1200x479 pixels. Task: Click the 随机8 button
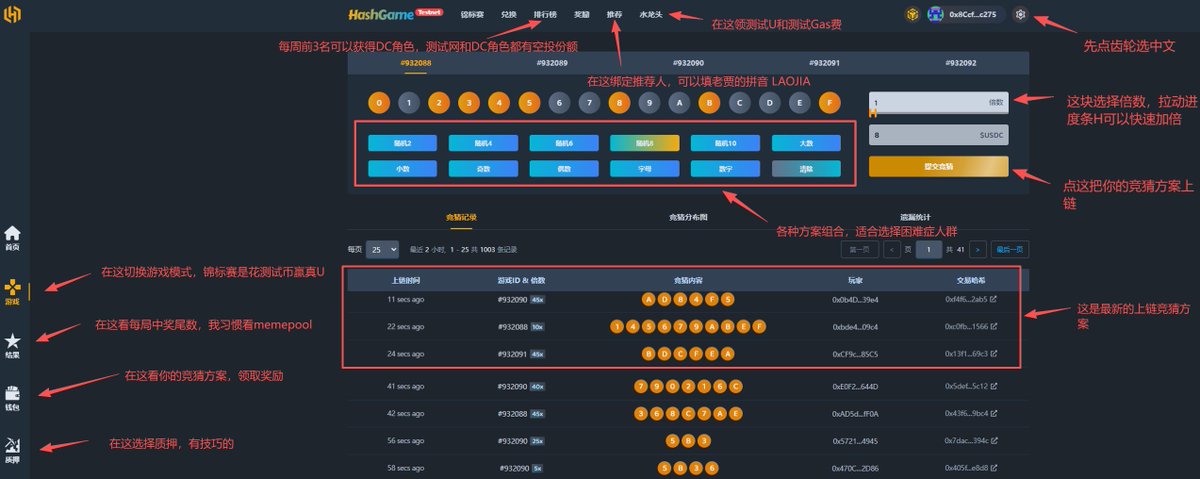tap(645, 144)
